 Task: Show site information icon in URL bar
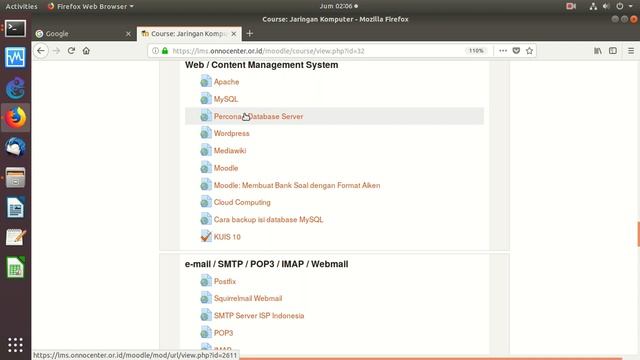pyautogui.click(x=155, y=51)
